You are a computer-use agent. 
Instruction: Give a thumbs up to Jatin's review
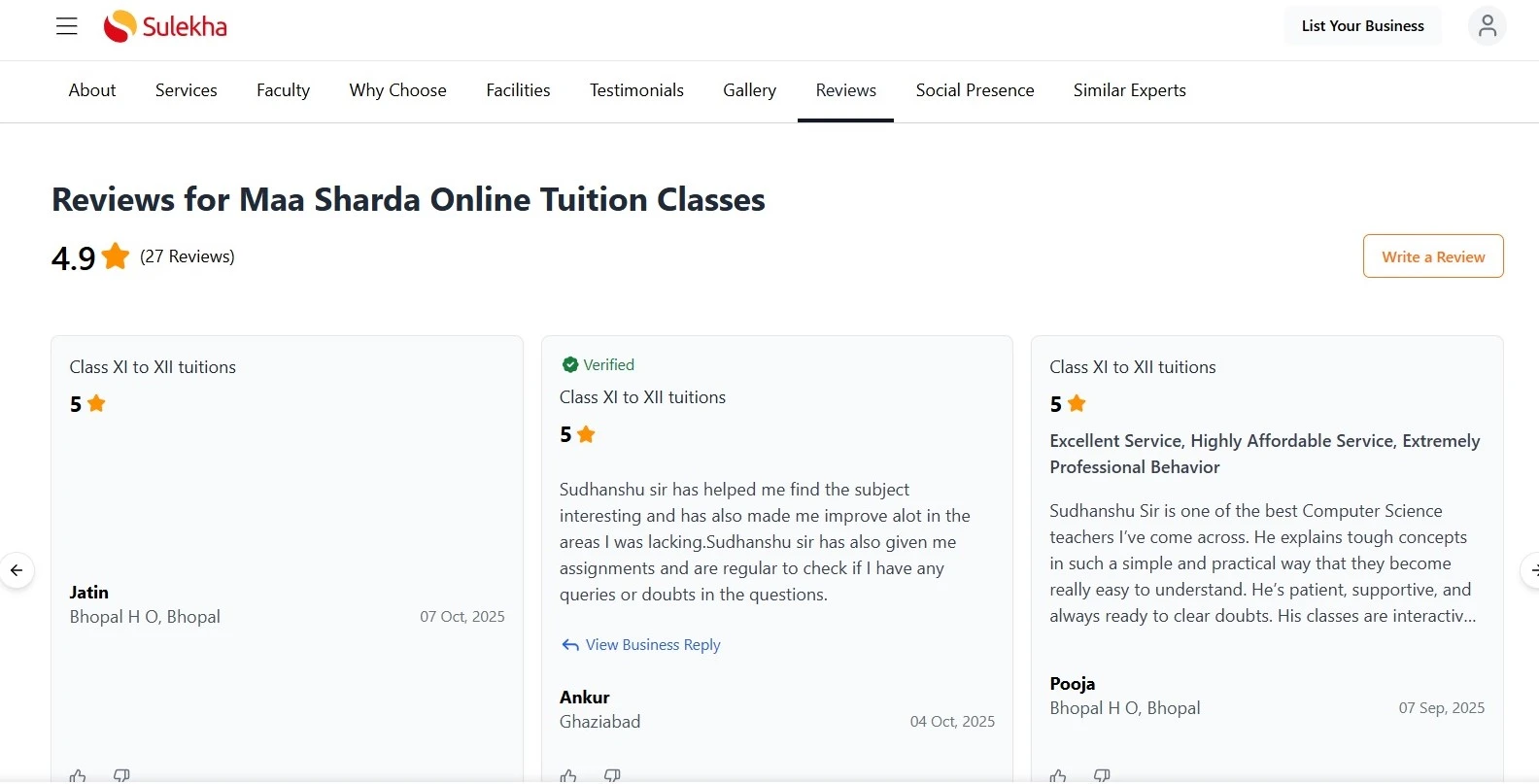tap(78, 775)
